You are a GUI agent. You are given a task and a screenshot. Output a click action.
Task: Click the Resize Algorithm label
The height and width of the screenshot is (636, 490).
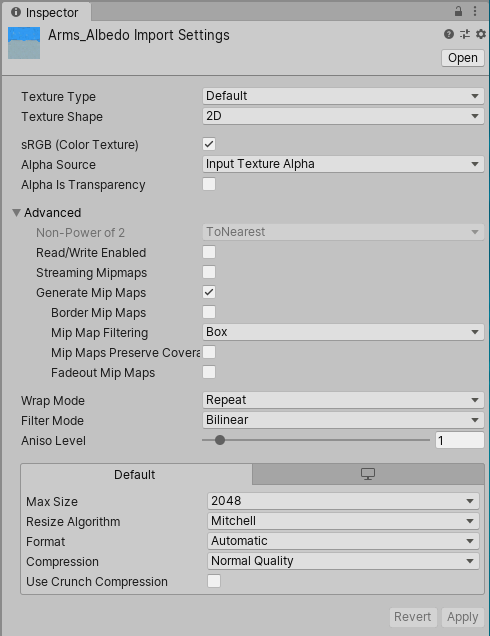(73, 522)
